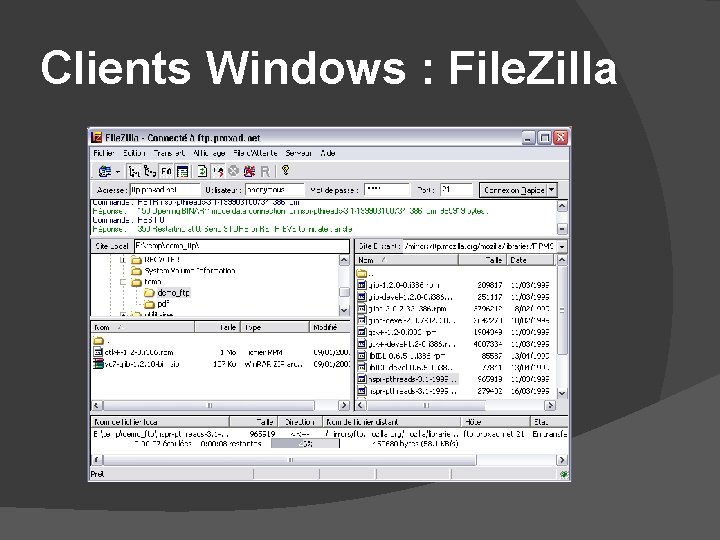Toggle the message log toolbar icon

(182, 171)
